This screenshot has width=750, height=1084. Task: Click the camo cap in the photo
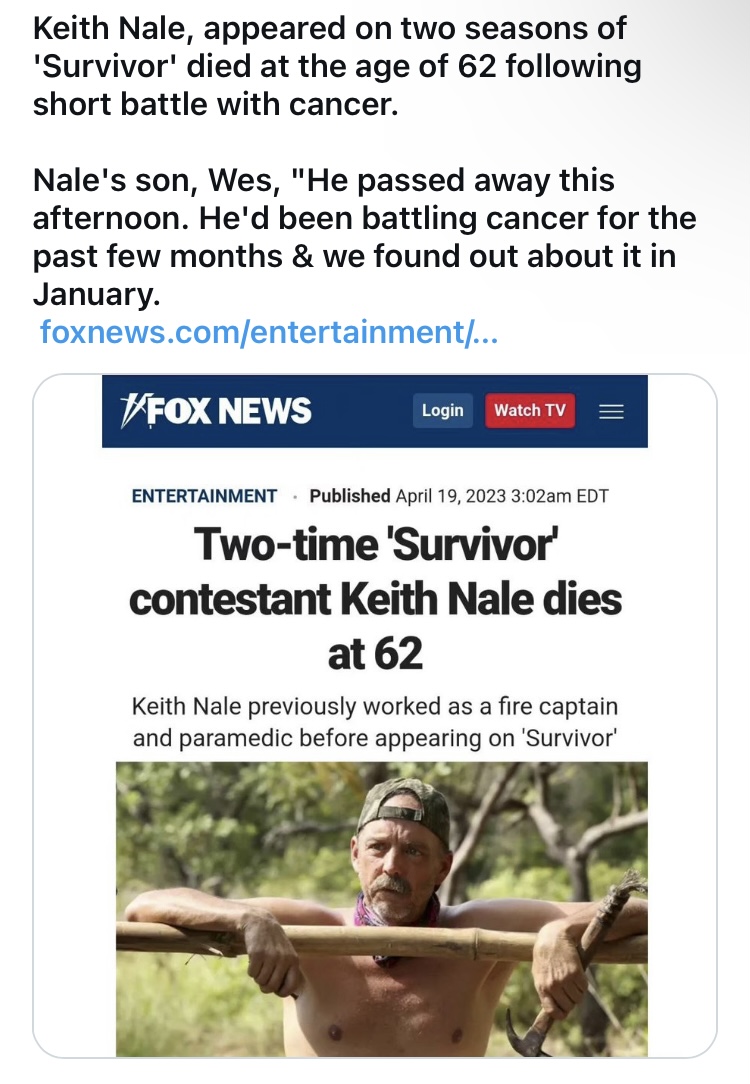(406, 800)
